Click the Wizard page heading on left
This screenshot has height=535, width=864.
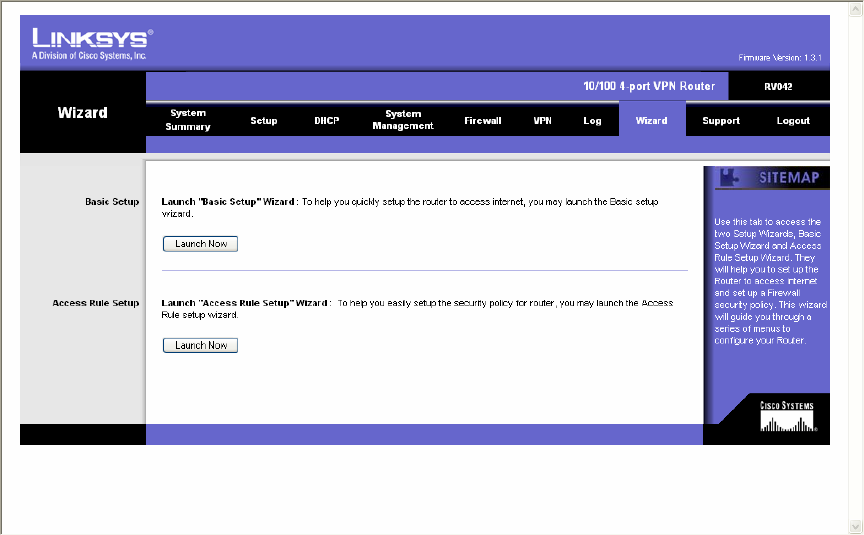(x=83, y=113)
